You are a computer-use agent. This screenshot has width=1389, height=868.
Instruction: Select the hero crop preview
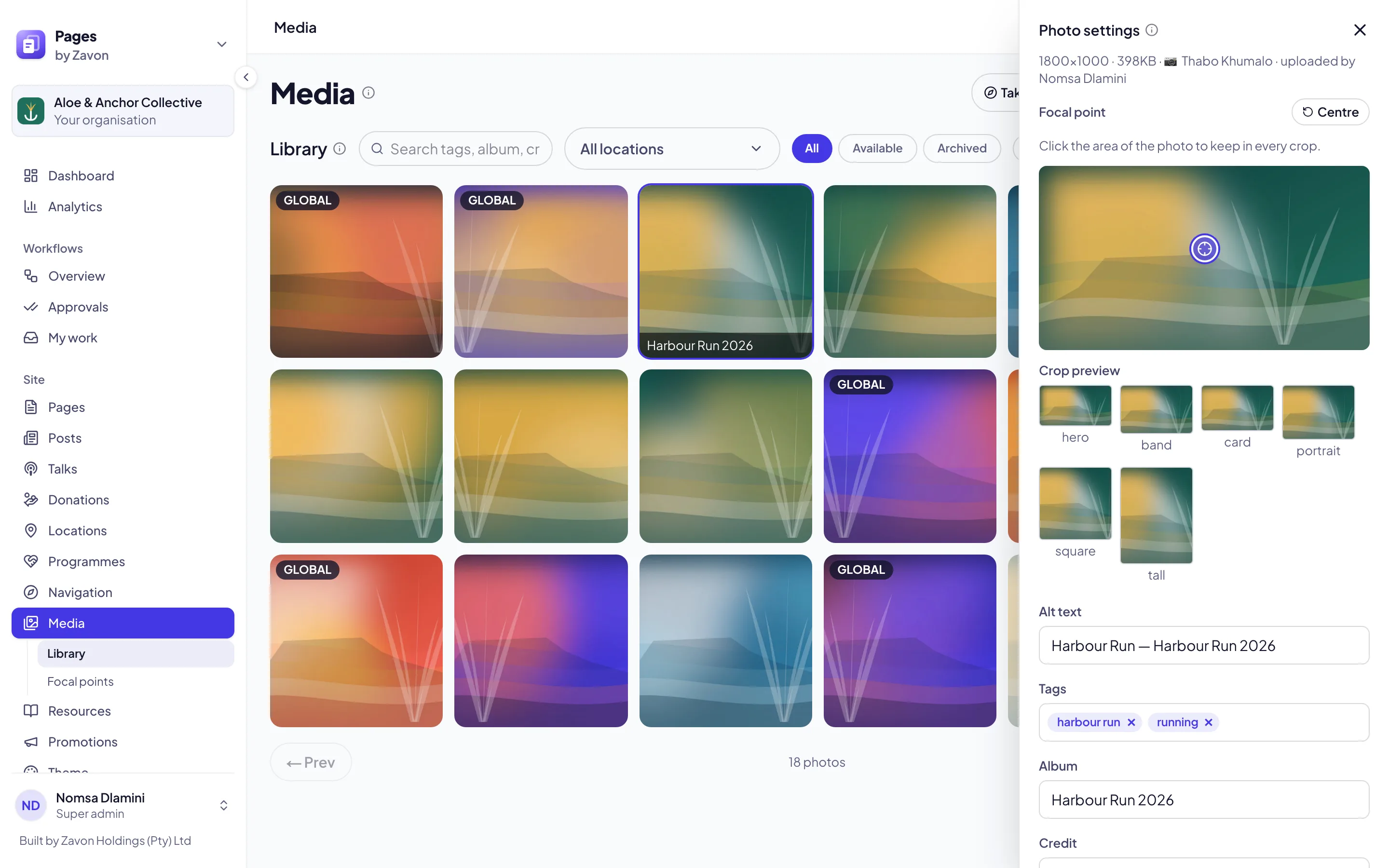pos(1075,405)
